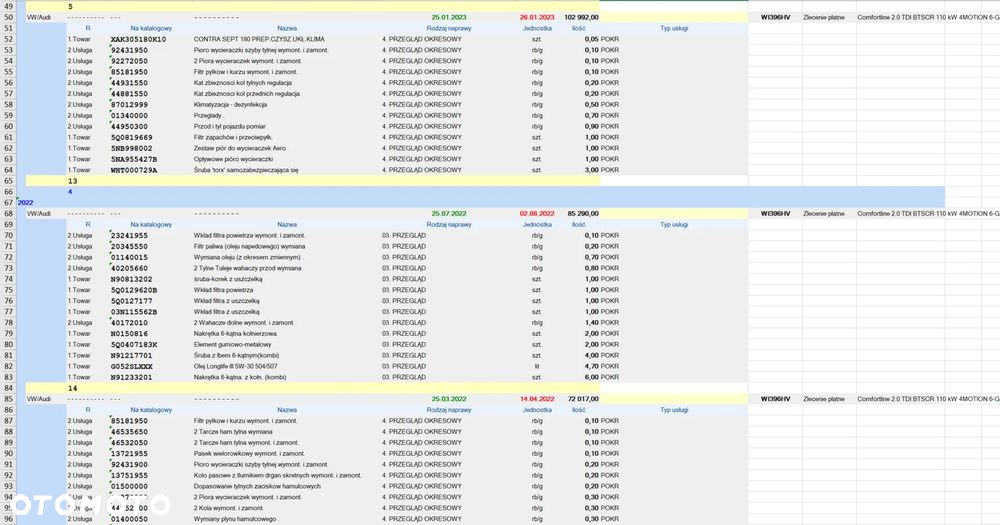Select part number 20345550
Image resolution: width=1000 pixels, height=525 pixels.
129,246
